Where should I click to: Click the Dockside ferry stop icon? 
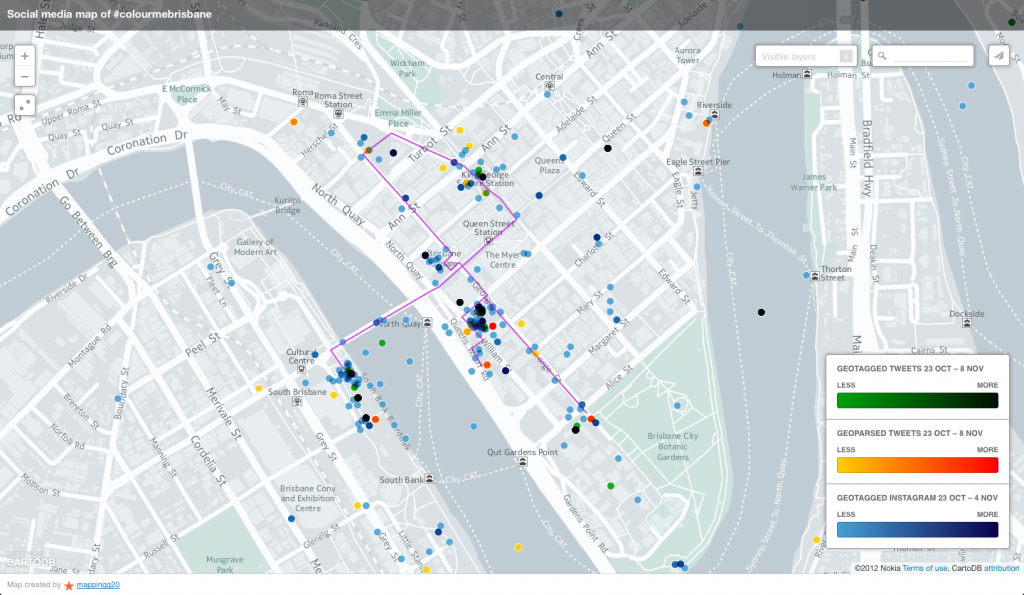[x=967, y=323]
